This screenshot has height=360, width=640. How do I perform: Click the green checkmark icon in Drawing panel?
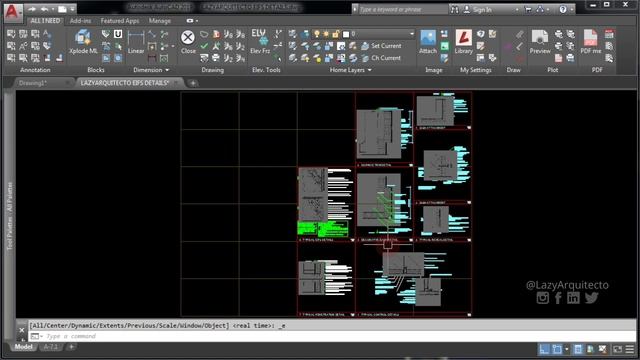point(204,46)
